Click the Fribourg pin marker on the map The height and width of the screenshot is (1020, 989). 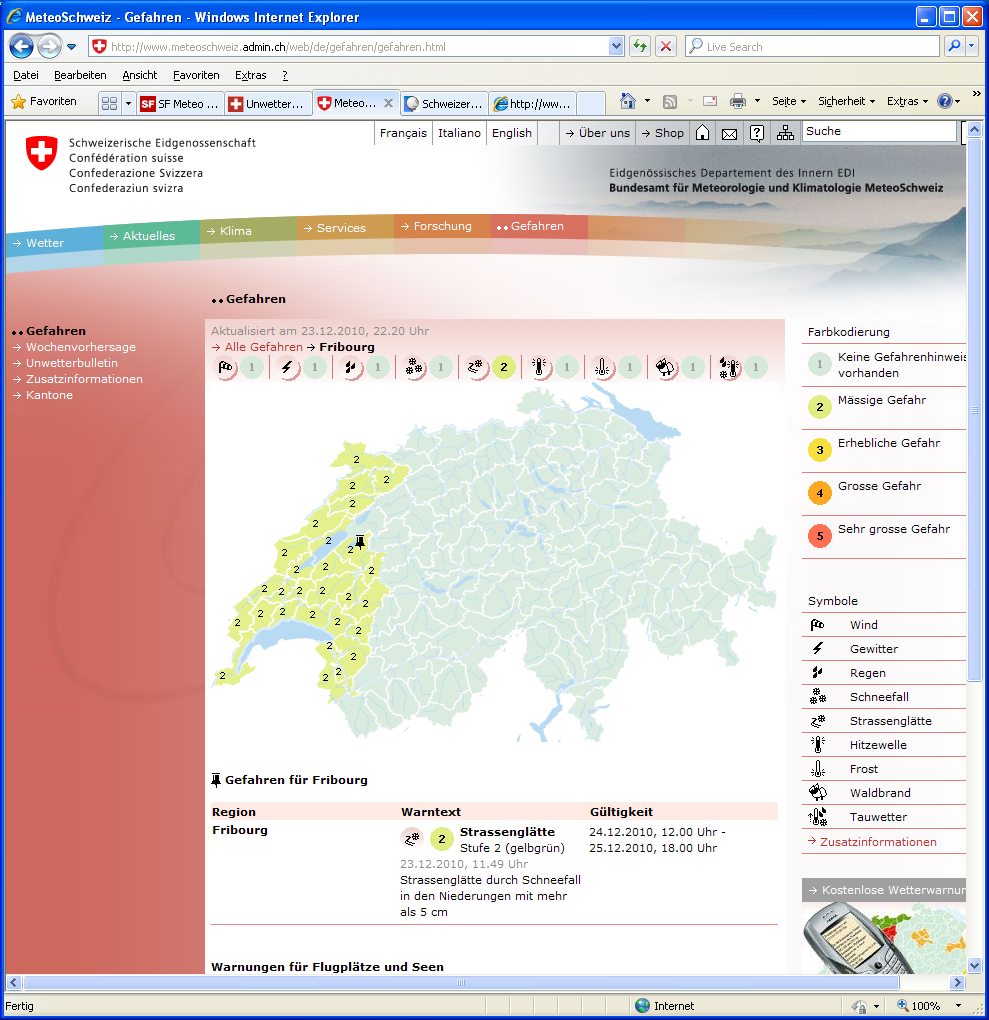pos(360,541)
